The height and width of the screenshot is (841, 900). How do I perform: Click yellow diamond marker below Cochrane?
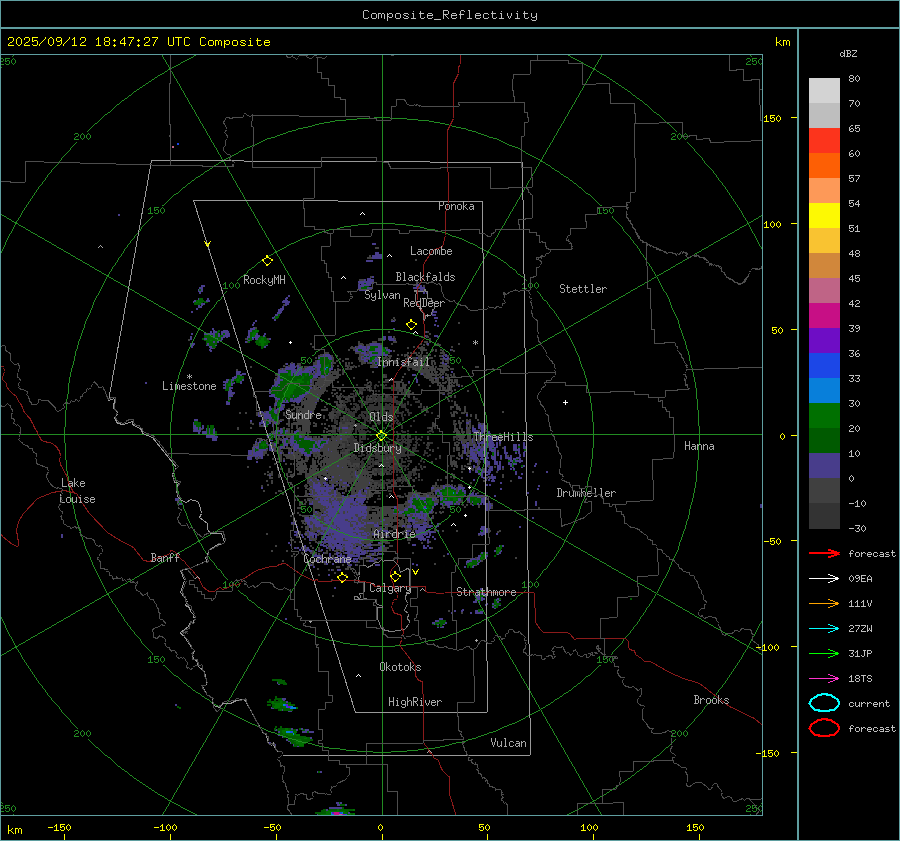[x=343, y=578]
